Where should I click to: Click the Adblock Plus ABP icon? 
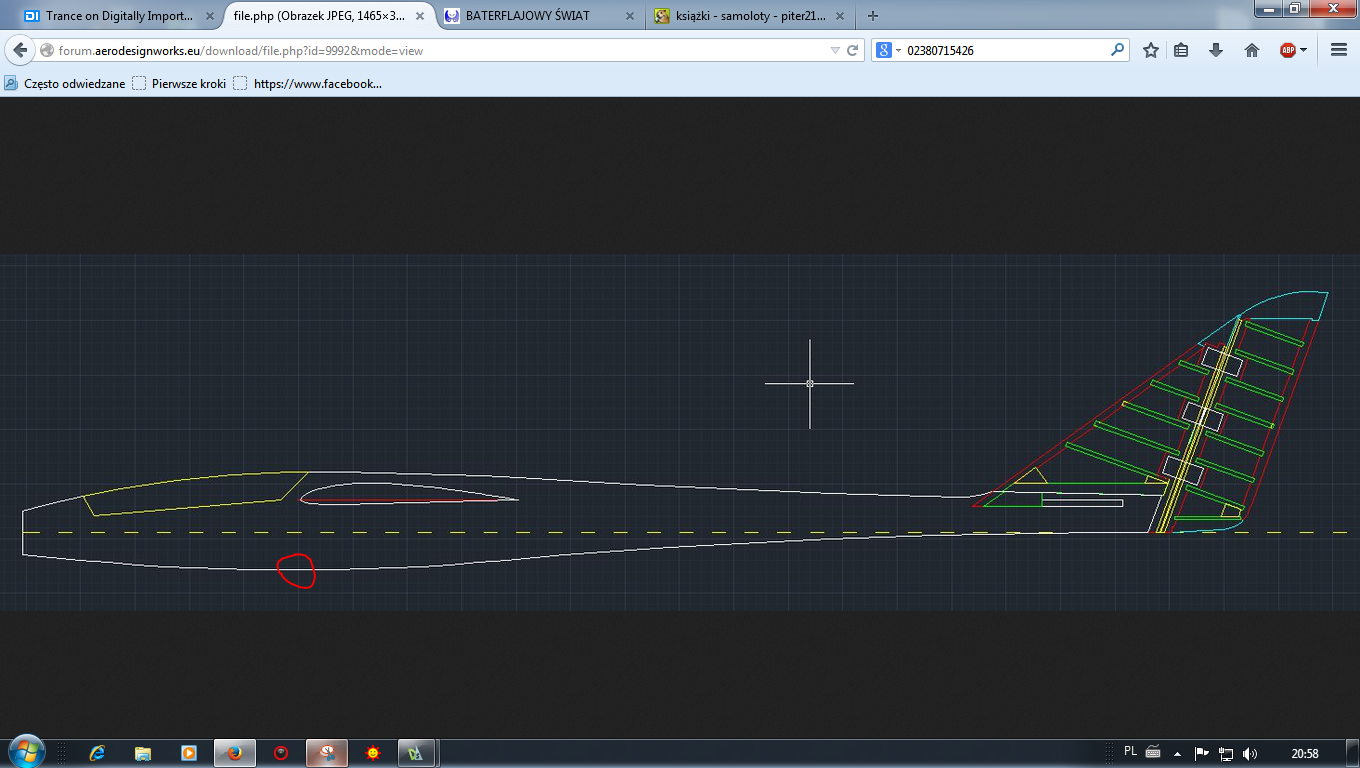tap(1288, 50)
